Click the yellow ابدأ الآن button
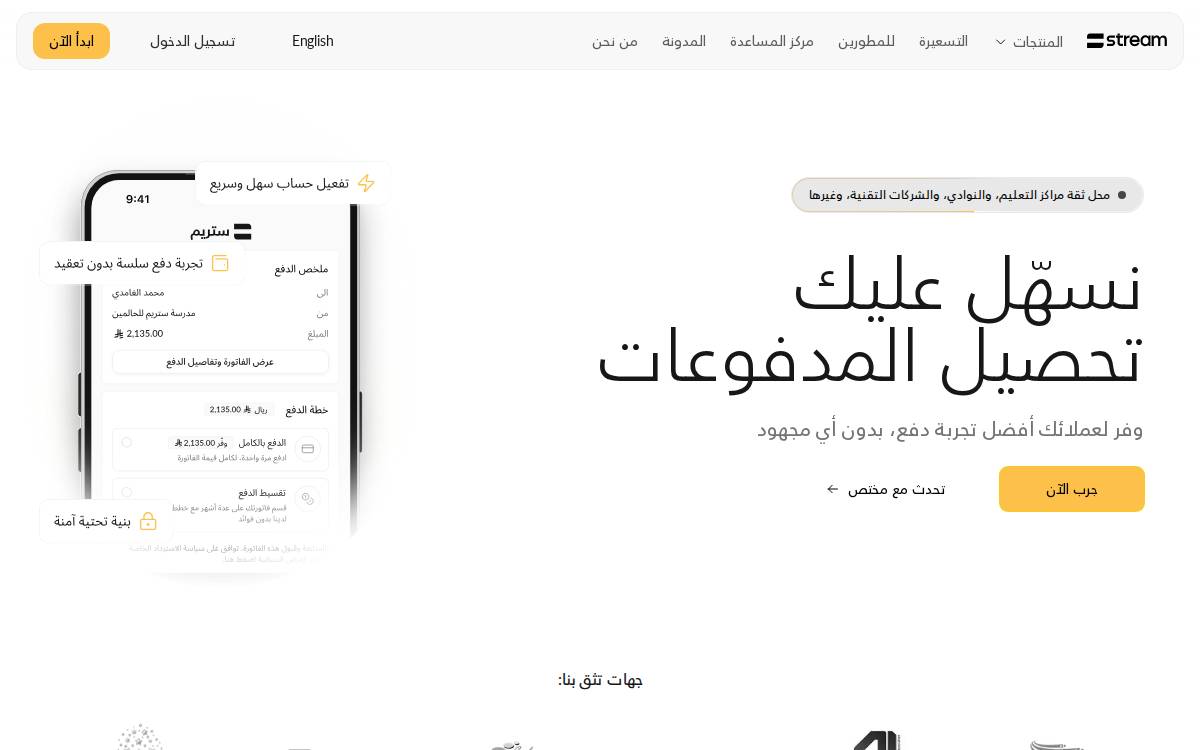1200x750 pixels. point(71,41)
